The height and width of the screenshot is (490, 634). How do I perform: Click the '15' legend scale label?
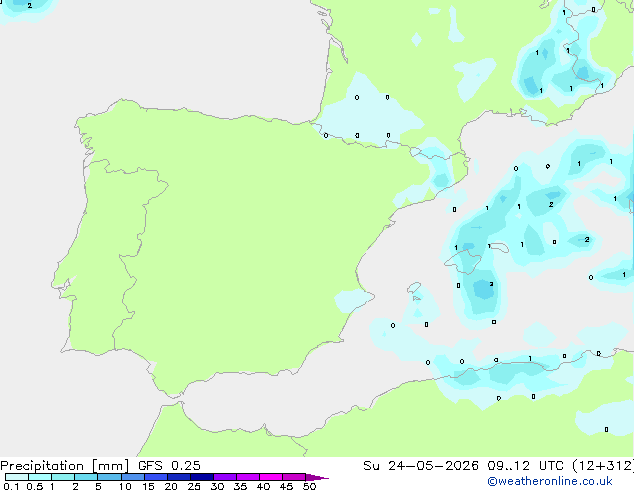pyautogui.click(x=148, y=486)
